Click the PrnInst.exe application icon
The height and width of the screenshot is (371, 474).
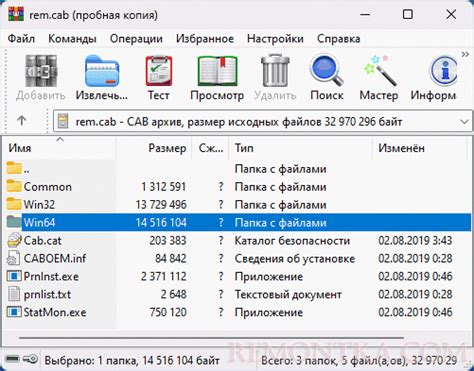[x=14, y=276]
